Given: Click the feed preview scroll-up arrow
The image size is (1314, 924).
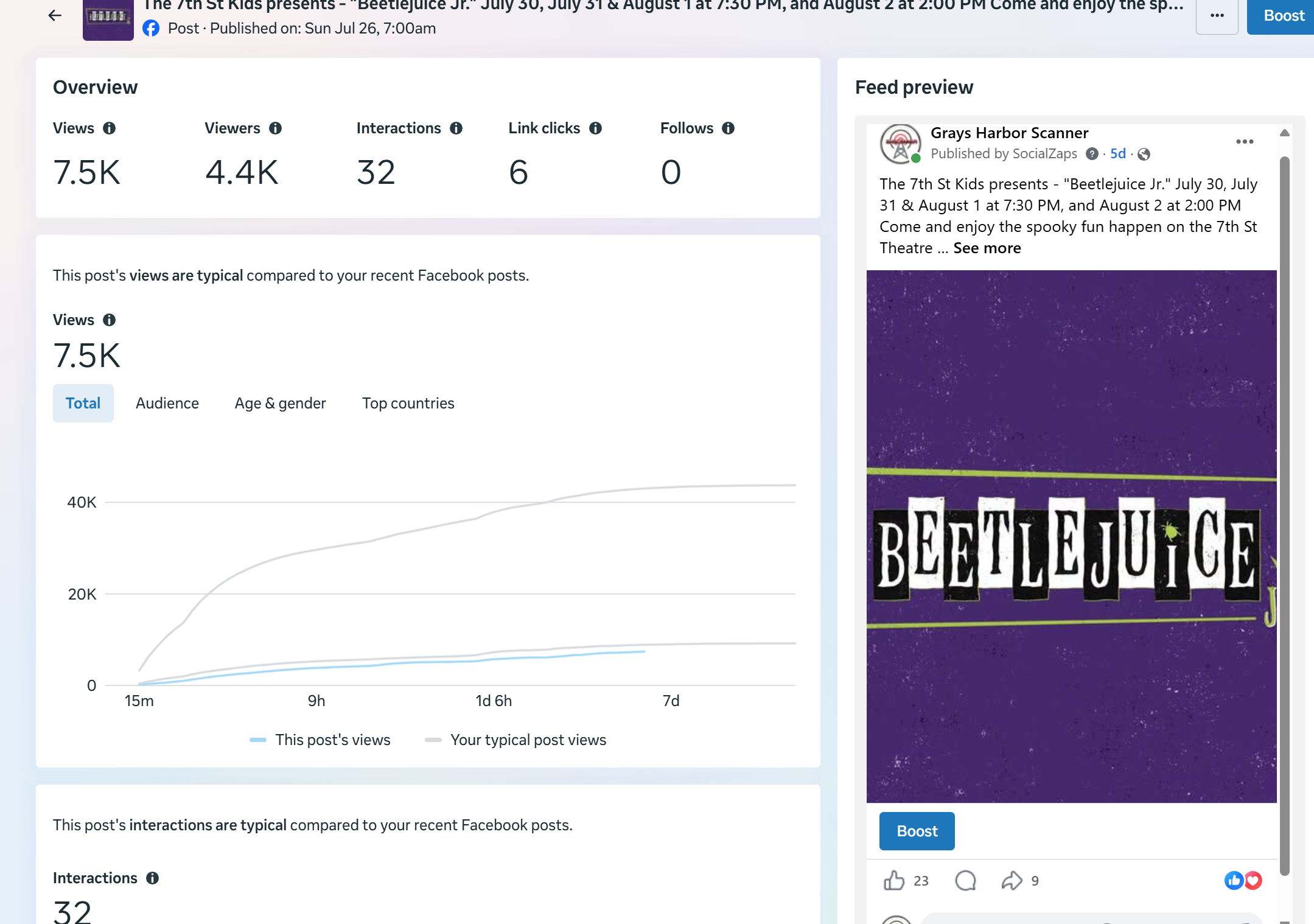Looking at the screenshot, I should click(1284, 133).
